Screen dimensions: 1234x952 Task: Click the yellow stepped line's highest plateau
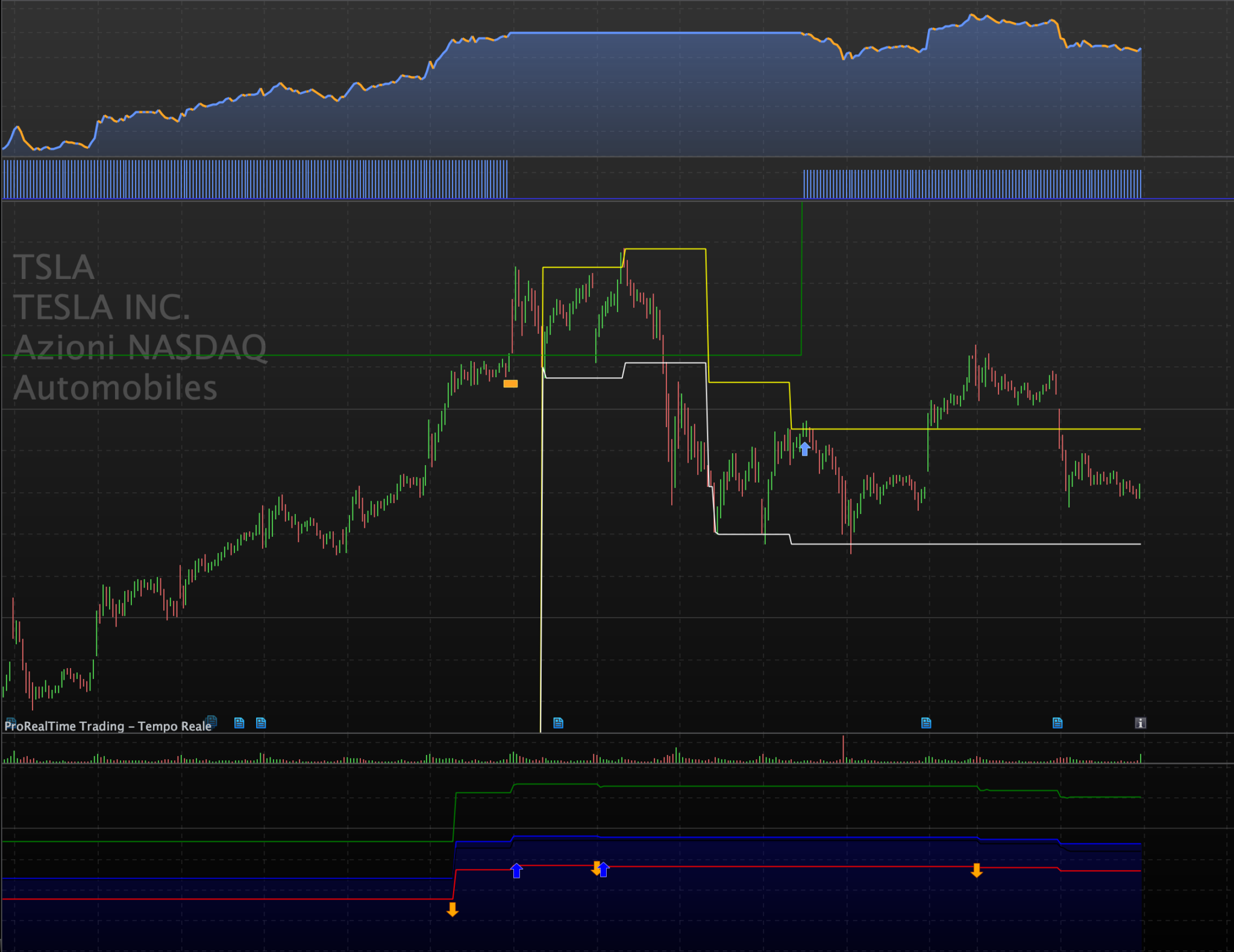(665, 249)
